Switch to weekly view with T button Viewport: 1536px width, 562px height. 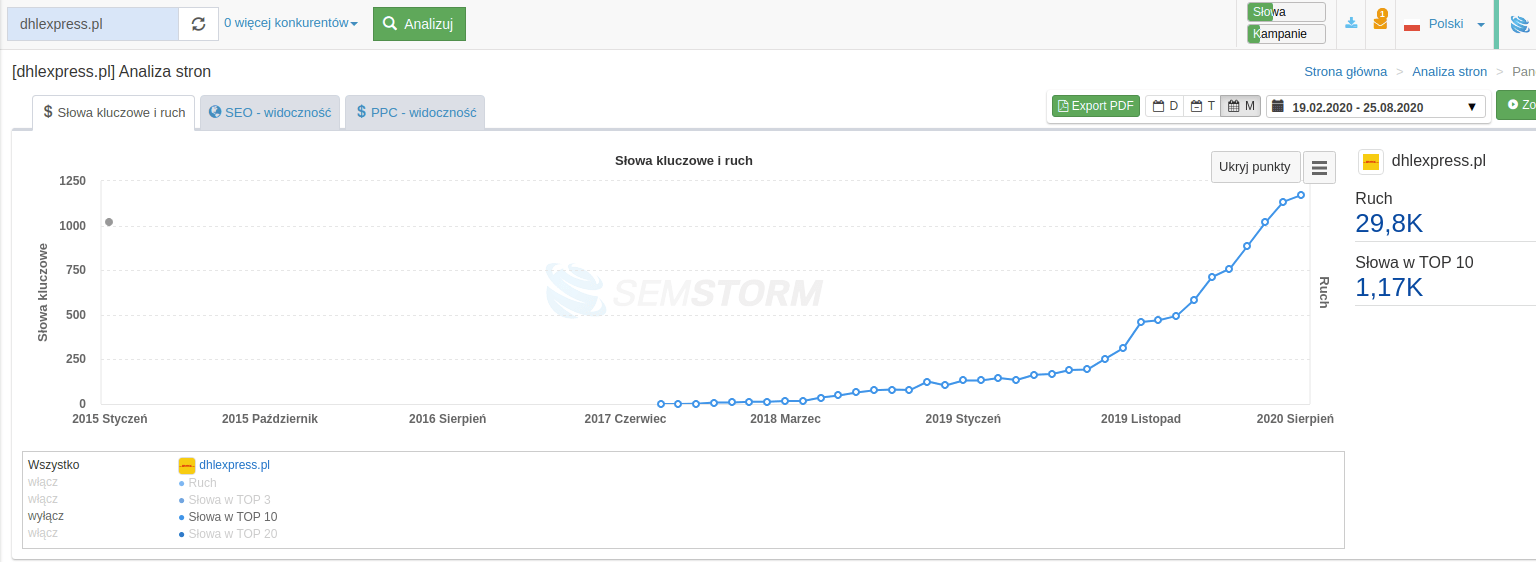pyautogui.click(x=1202, y=106)
